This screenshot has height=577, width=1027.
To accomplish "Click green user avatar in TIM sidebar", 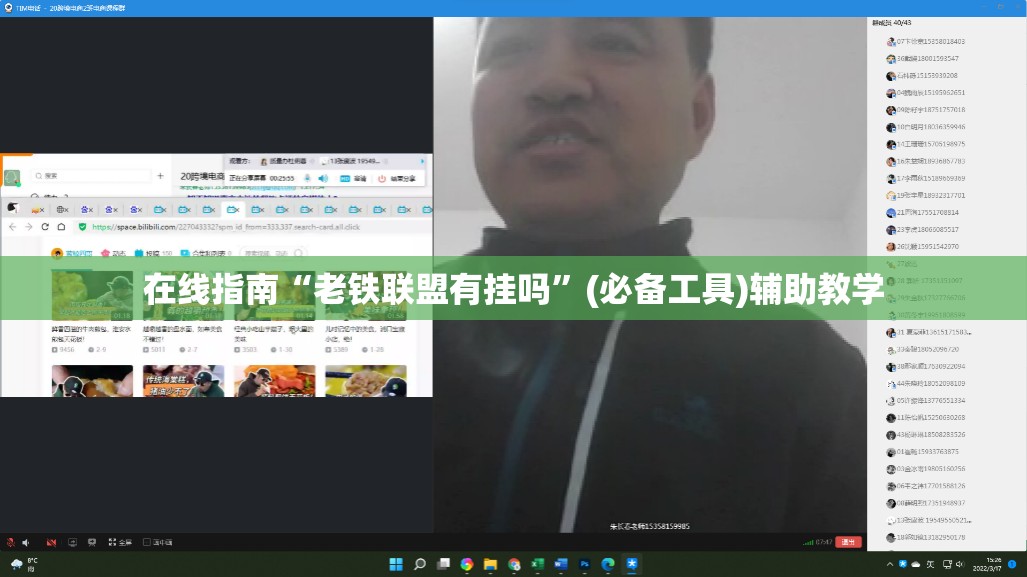I will pyautogui.click(x=12, y=177).
